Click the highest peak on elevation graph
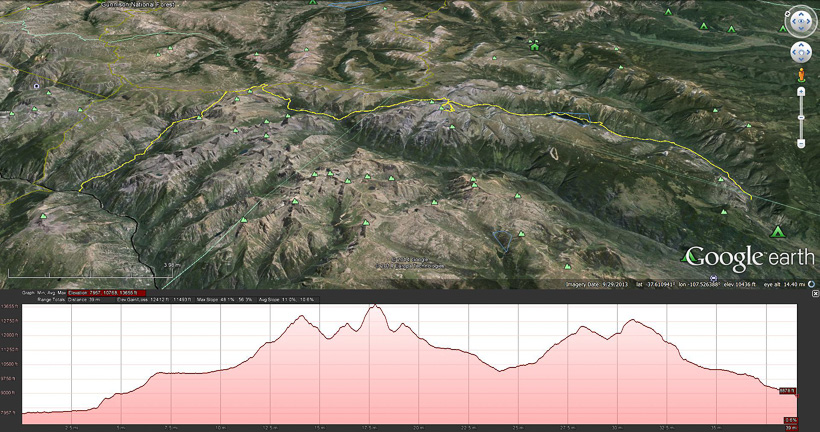This screenshot has height=432, width=820. pyautogui.click(x=375, y=306)
